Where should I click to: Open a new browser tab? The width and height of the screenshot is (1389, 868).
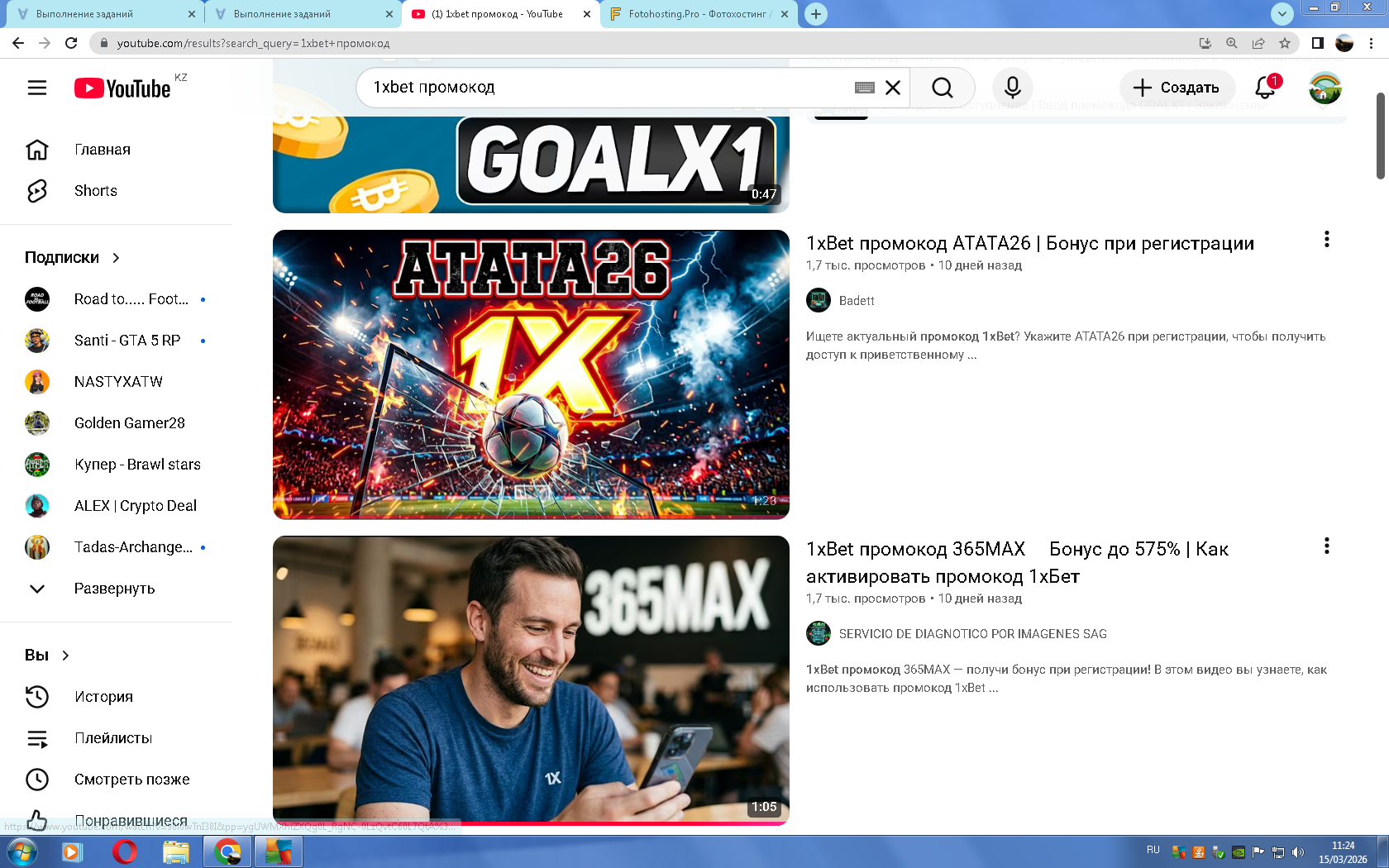pos(816,14)
